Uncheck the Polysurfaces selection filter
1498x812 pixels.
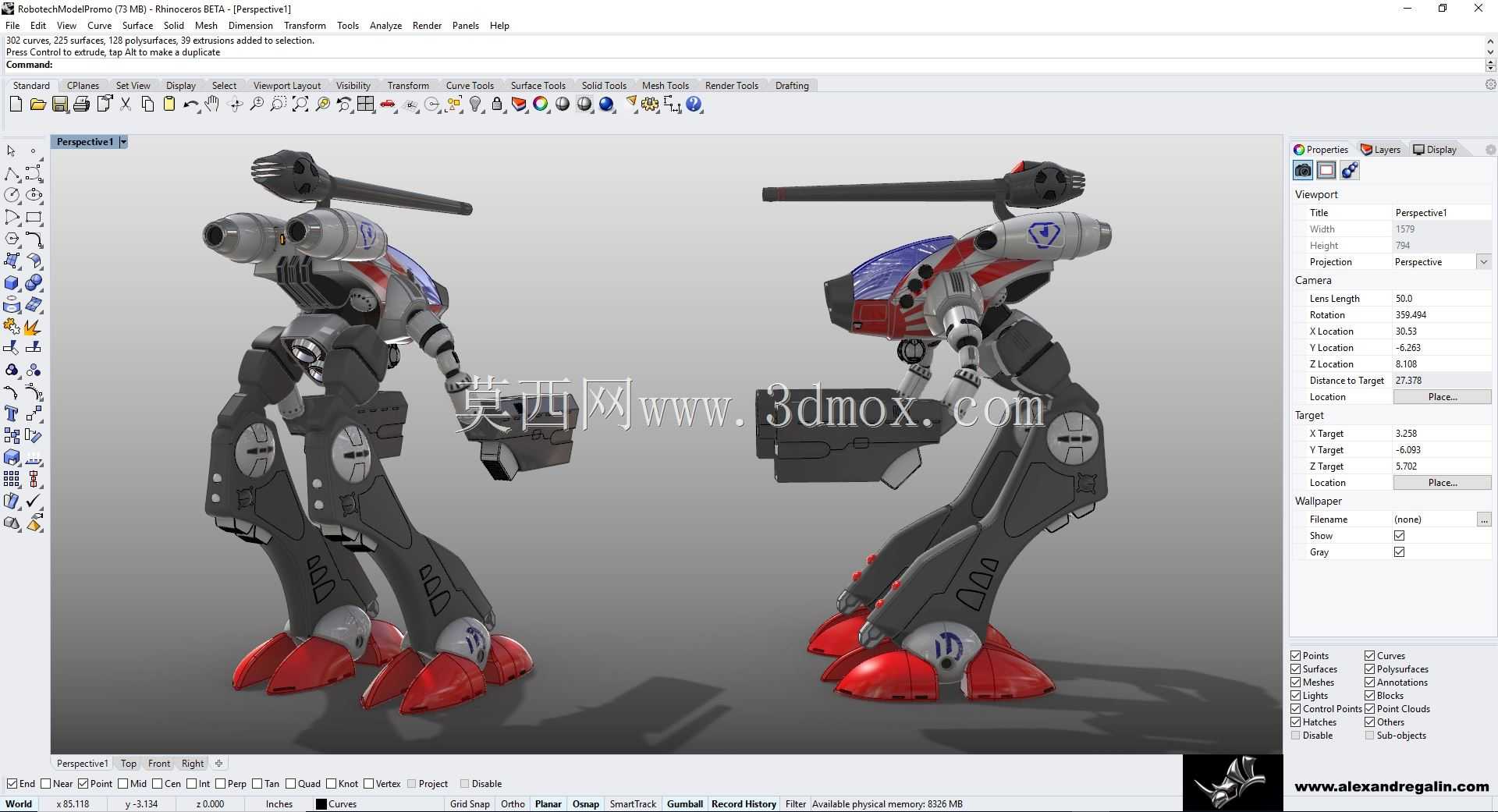(x=1369, y=668)
